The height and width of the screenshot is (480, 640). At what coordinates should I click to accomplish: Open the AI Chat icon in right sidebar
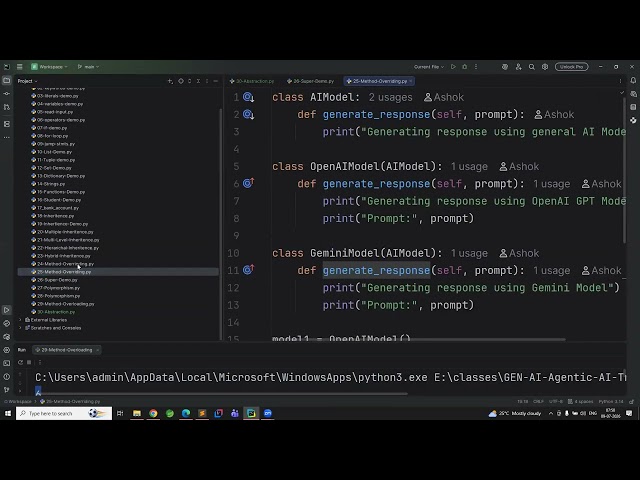pyautogui.click(x=633, y=94)
